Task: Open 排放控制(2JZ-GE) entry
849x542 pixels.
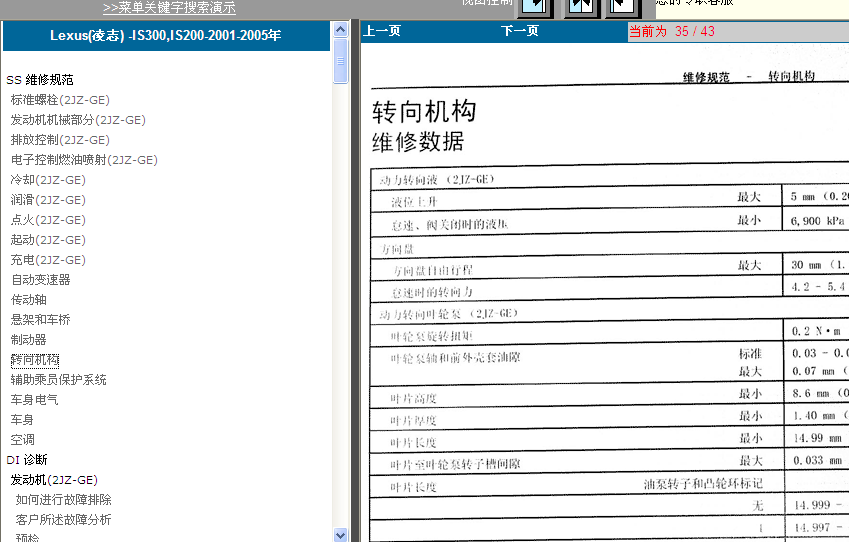Action: click(x=60, y=140)
